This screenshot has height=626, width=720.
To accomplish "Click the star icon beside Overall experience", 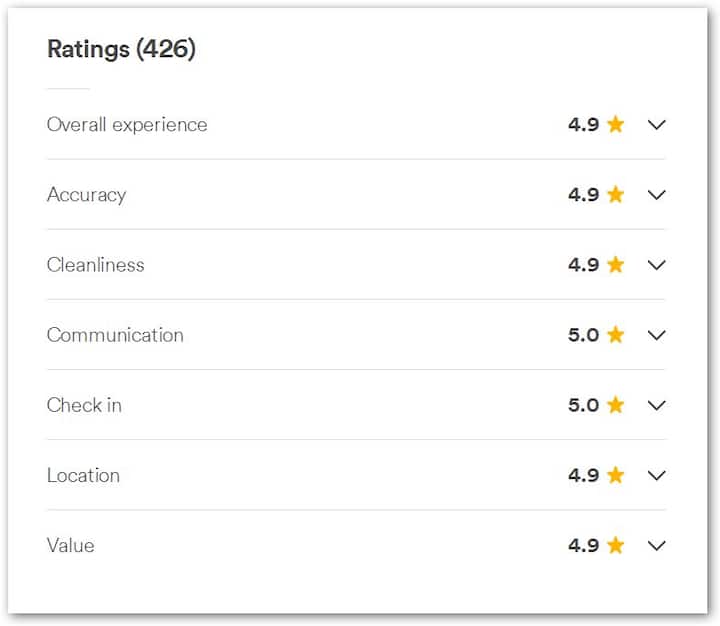I will point(615,125).
